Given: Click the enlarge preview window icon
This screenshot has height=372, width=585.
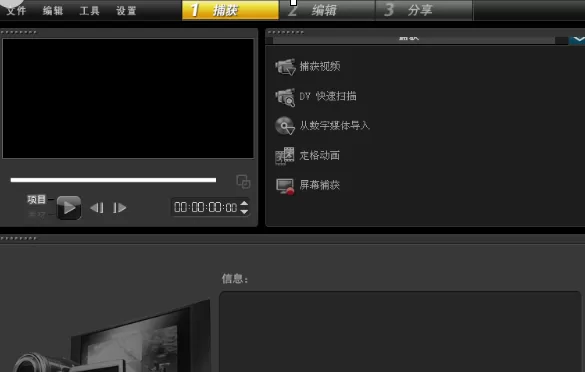Looking at the screenshot, I should tap(243, 182).
